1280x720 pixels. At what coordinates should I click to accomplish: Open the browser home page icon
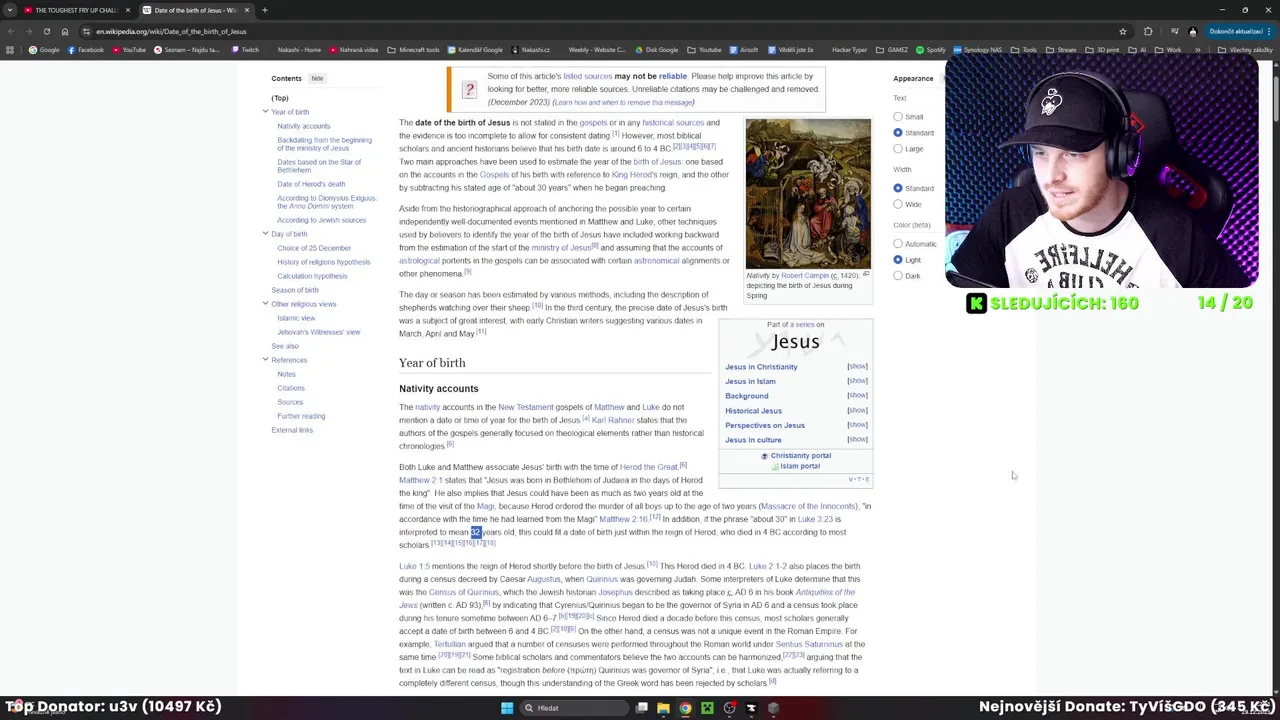(x=64, y=31)
